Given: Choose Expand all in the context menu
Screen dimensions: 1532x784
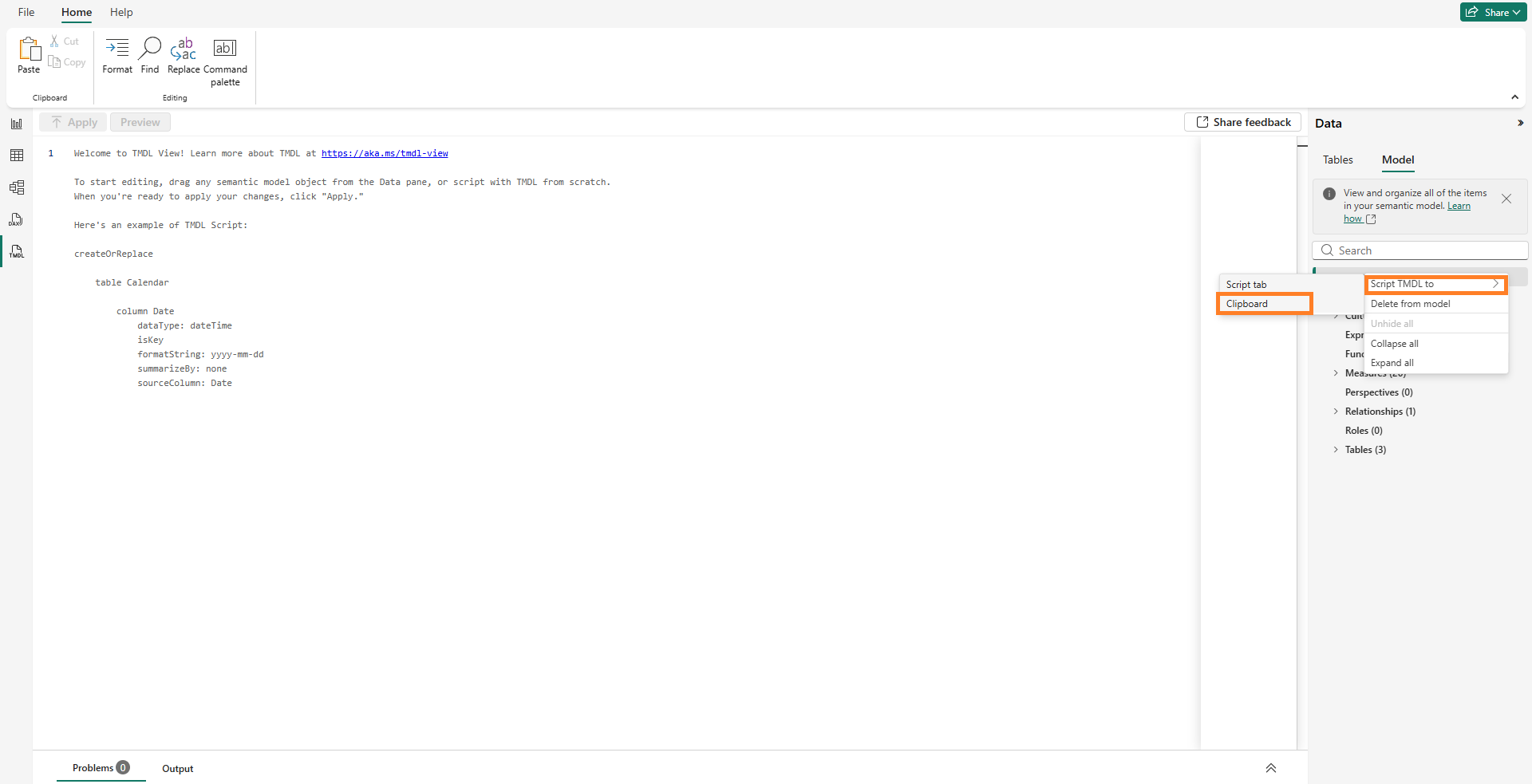Looking at the screenshot, I should coord(1436,363).
